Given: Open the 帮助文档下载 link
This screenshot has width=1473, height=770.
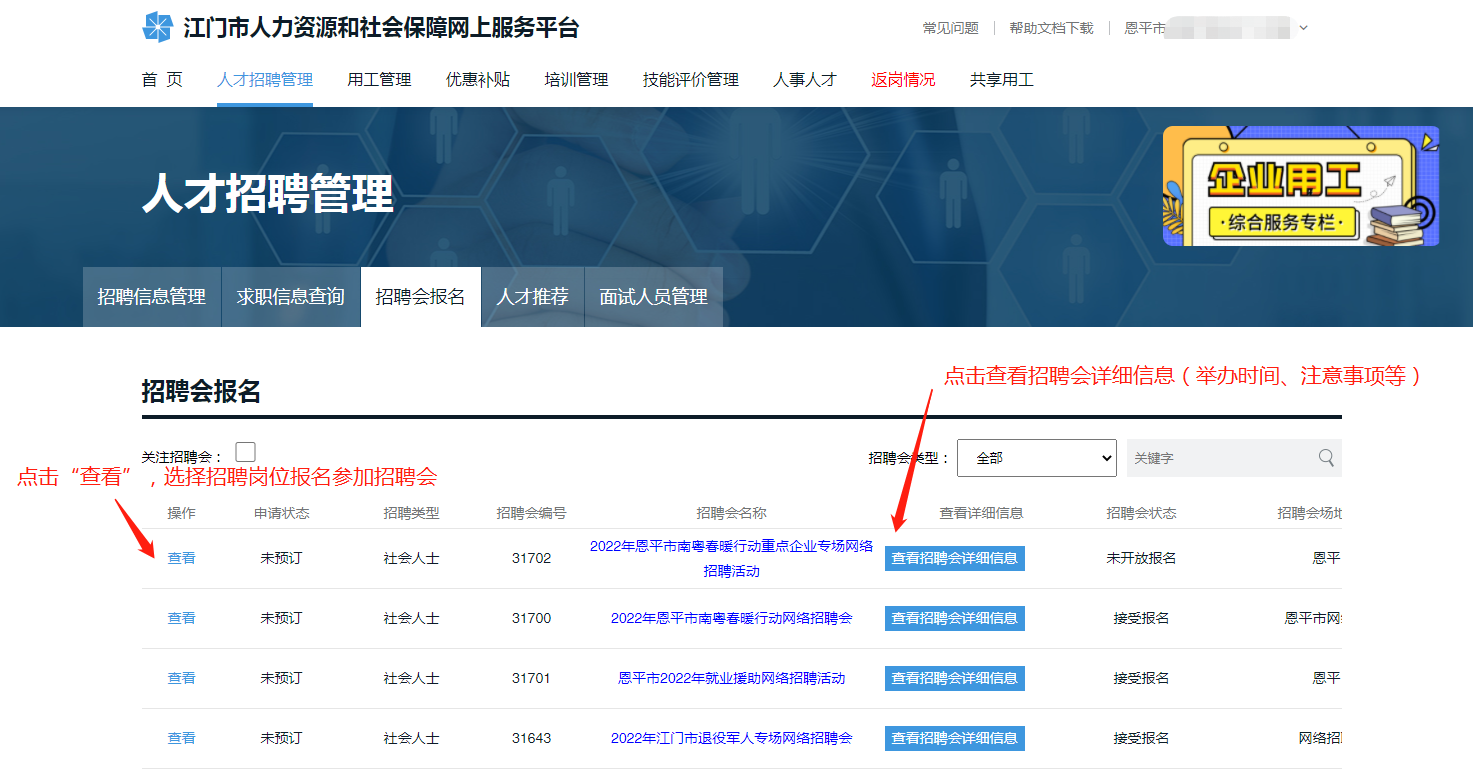Looking at the screenshot, I should (1051, 28).
